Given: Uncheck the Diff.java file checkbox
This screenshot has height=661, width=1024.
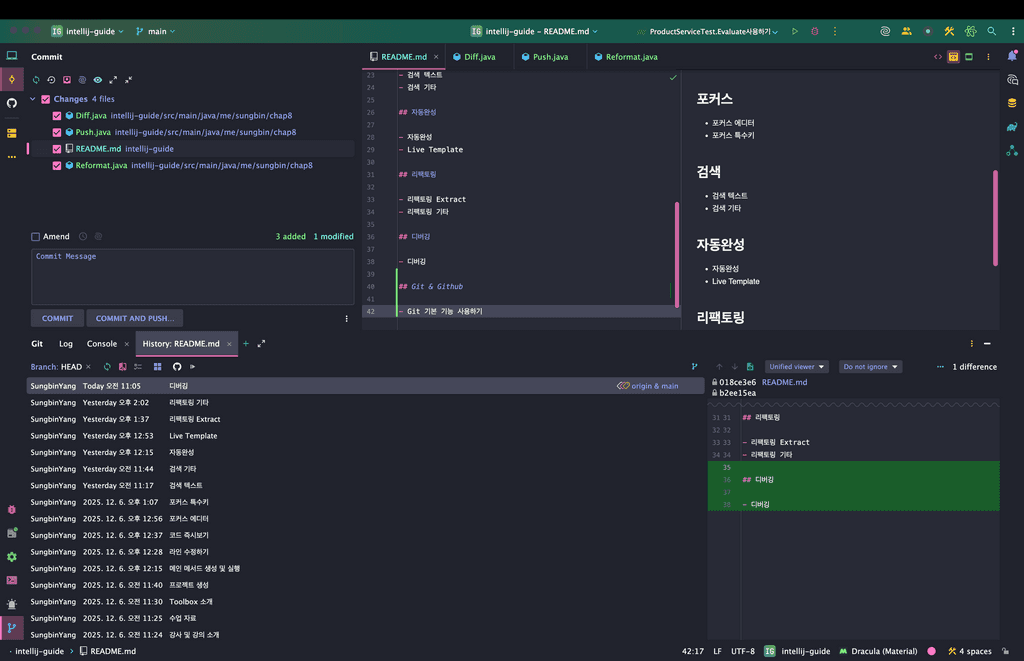Looking at the screenshot, I should (57, 115).
